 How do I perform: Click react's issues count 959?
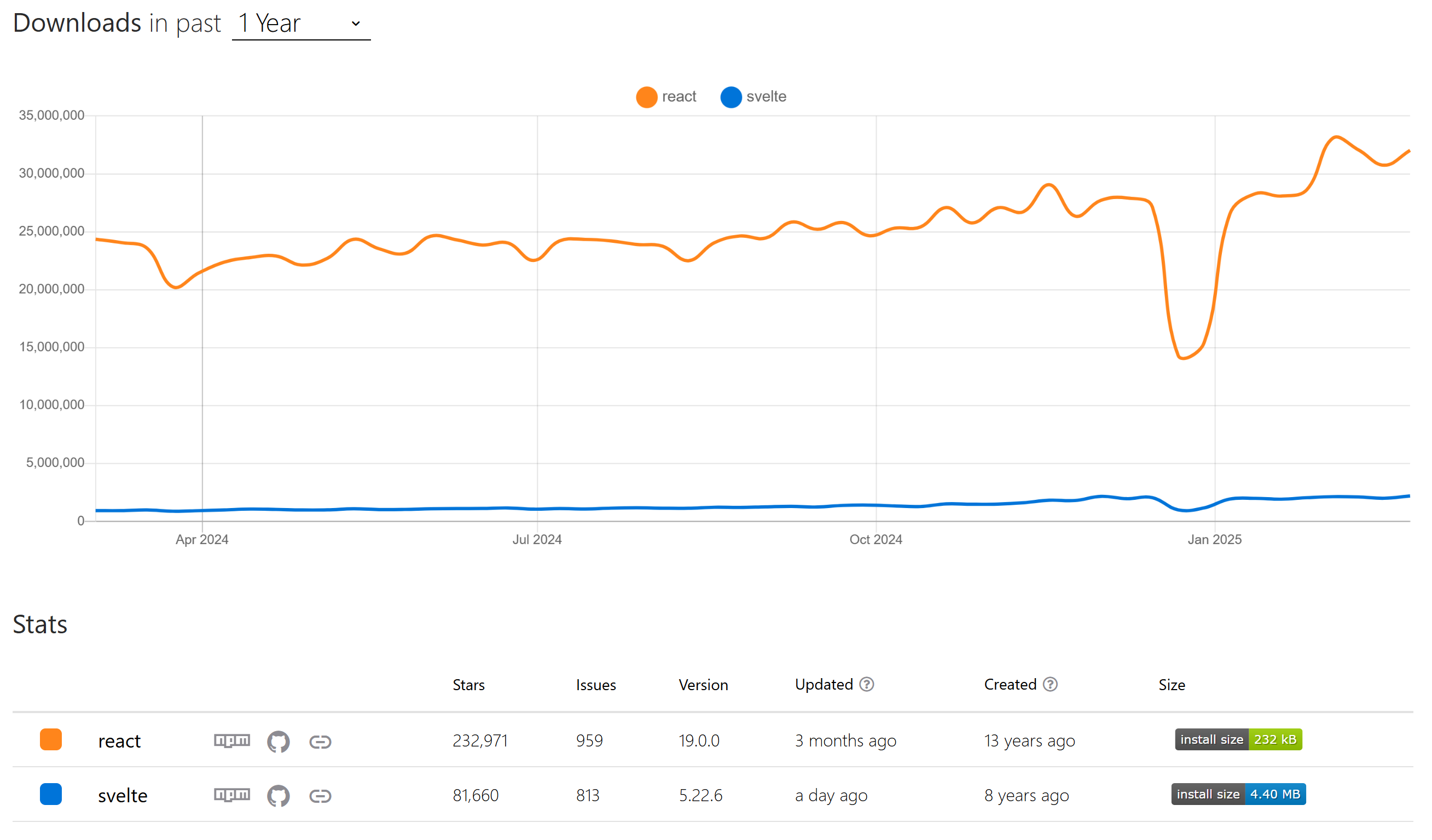pyautogui.click(x=589, y=741)
